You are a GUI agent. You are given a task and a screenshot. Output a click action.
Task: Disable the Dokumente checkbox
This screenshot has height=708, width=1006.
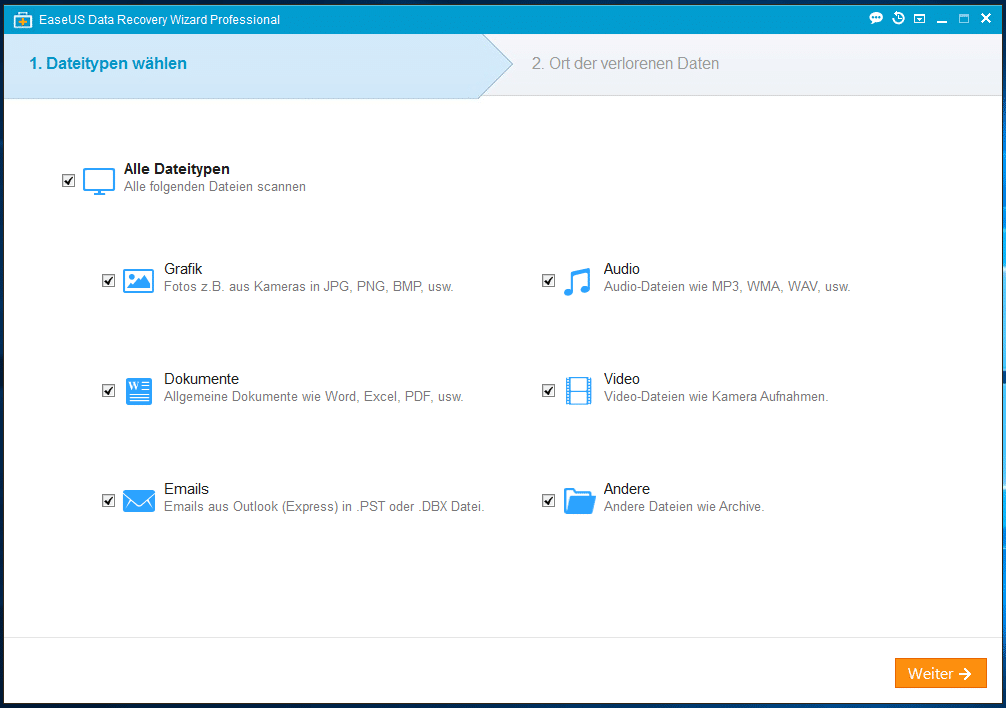[x=108, y=391]
